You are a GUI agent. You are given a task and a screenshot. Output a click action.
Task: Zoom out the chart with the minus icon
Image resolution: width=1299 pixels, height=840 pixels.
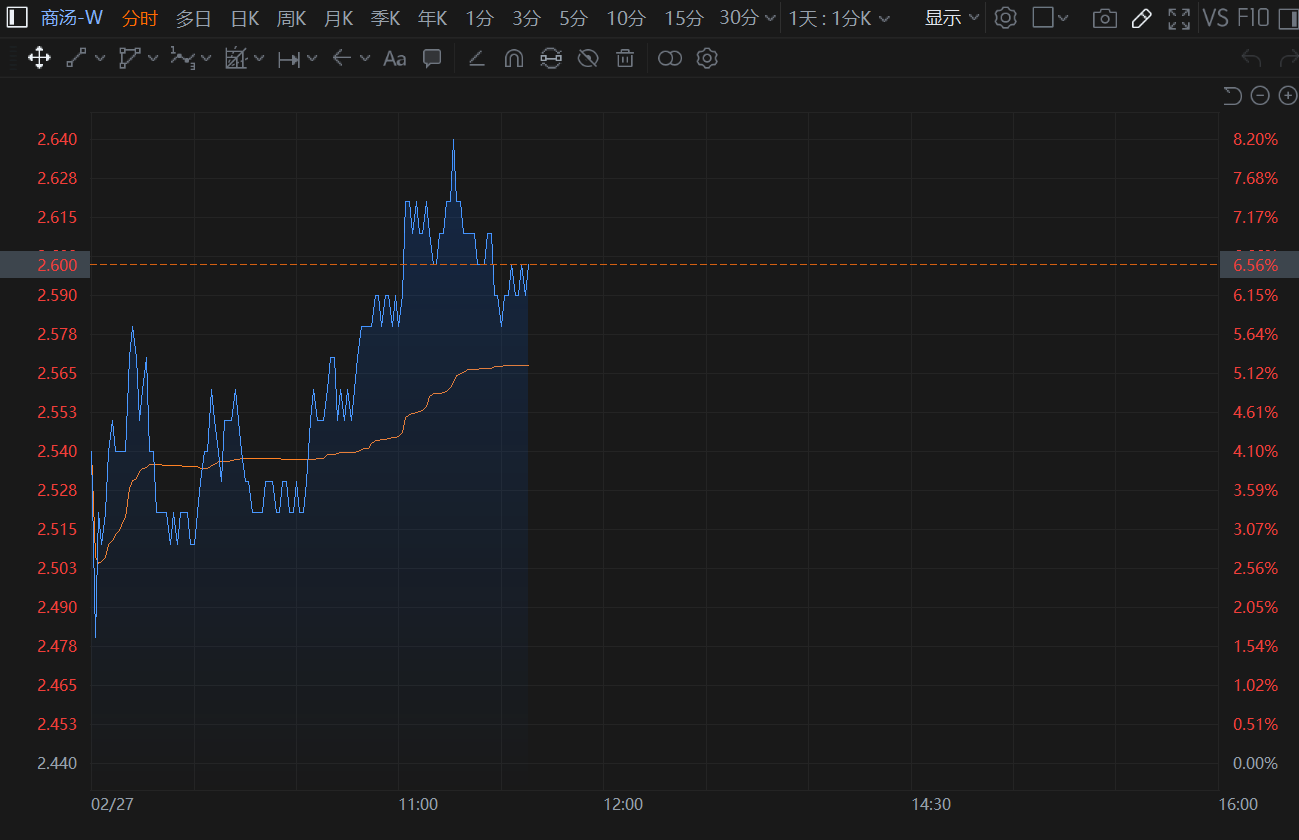1260,95
